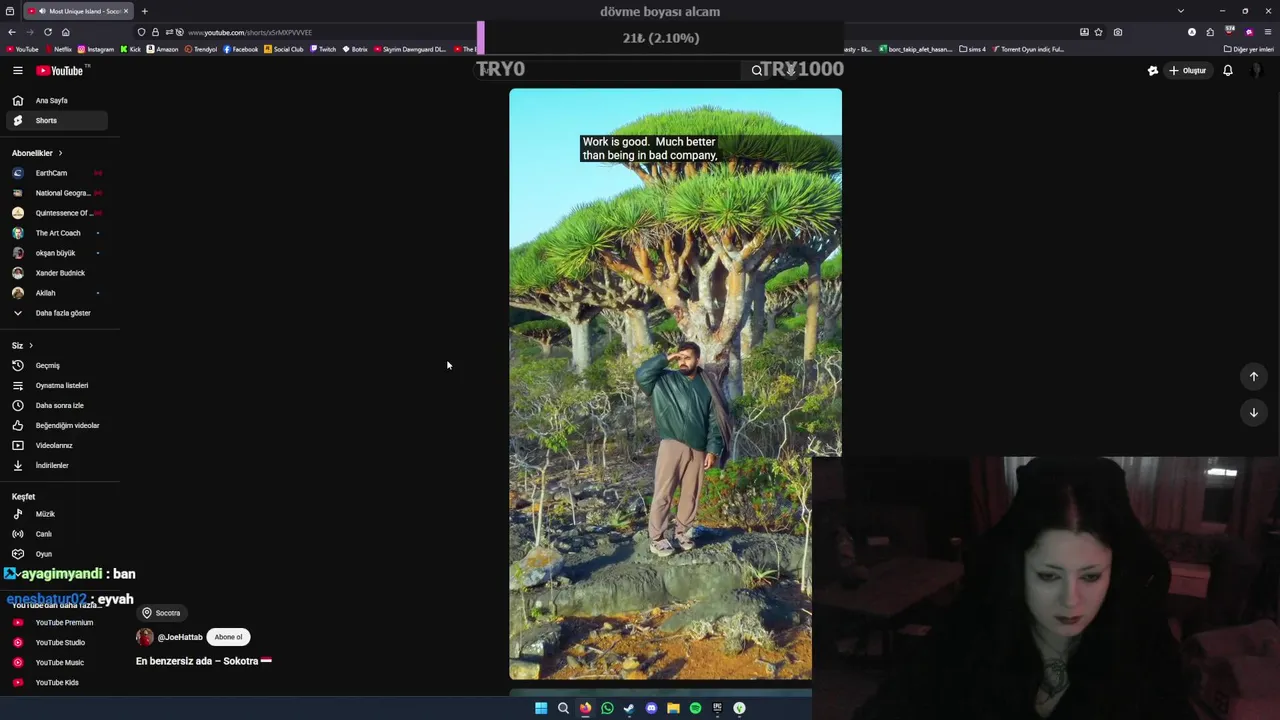Go to previous Short with up arrow
This screenshot has width=1280, height=720.
coord(1253,376)
